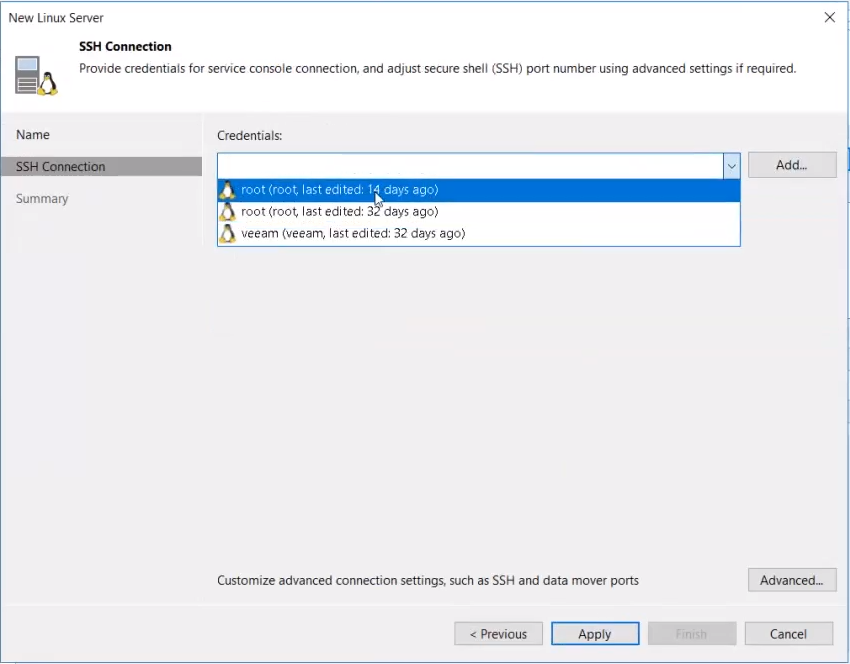This screenshot has height=664, width=850.
Task: Click the penguin icon next to veeam credential
Action: pyautogui.click(x=228, y=234)
